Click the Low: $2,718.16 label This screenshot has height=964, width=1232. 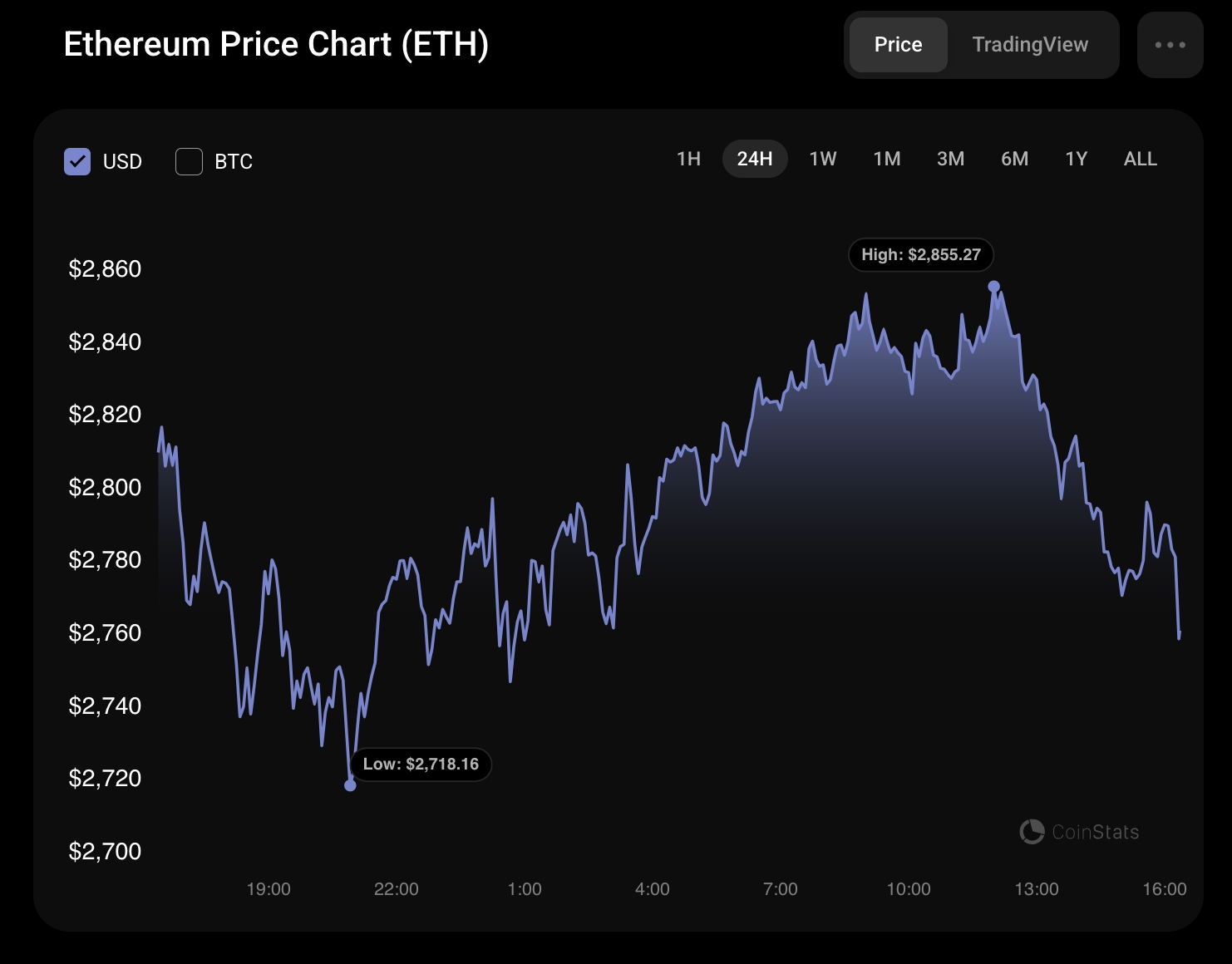coord(421,765)
